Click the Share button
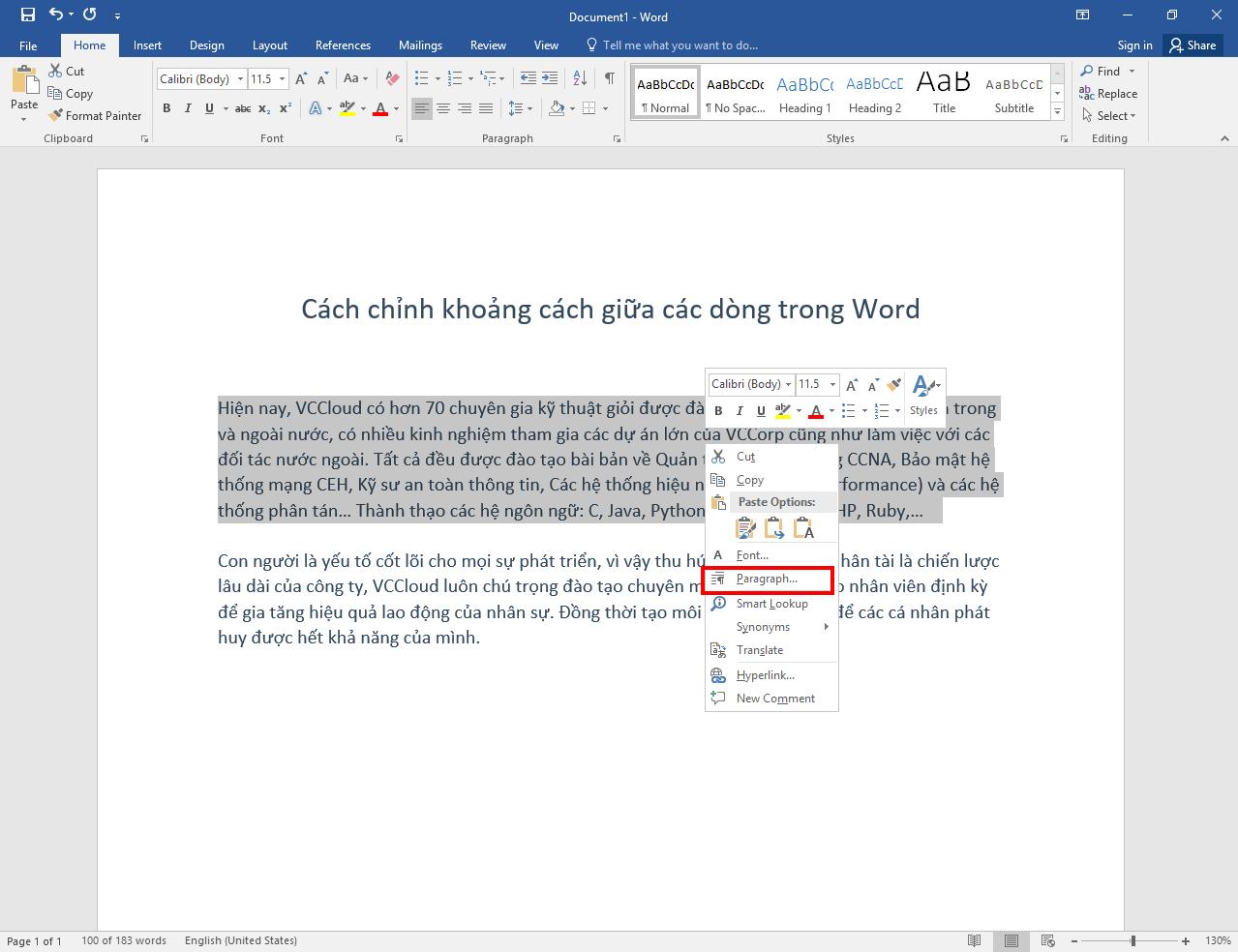Image resolution: width=1238 pixels, height=952 pixels. click(1193, 45)
